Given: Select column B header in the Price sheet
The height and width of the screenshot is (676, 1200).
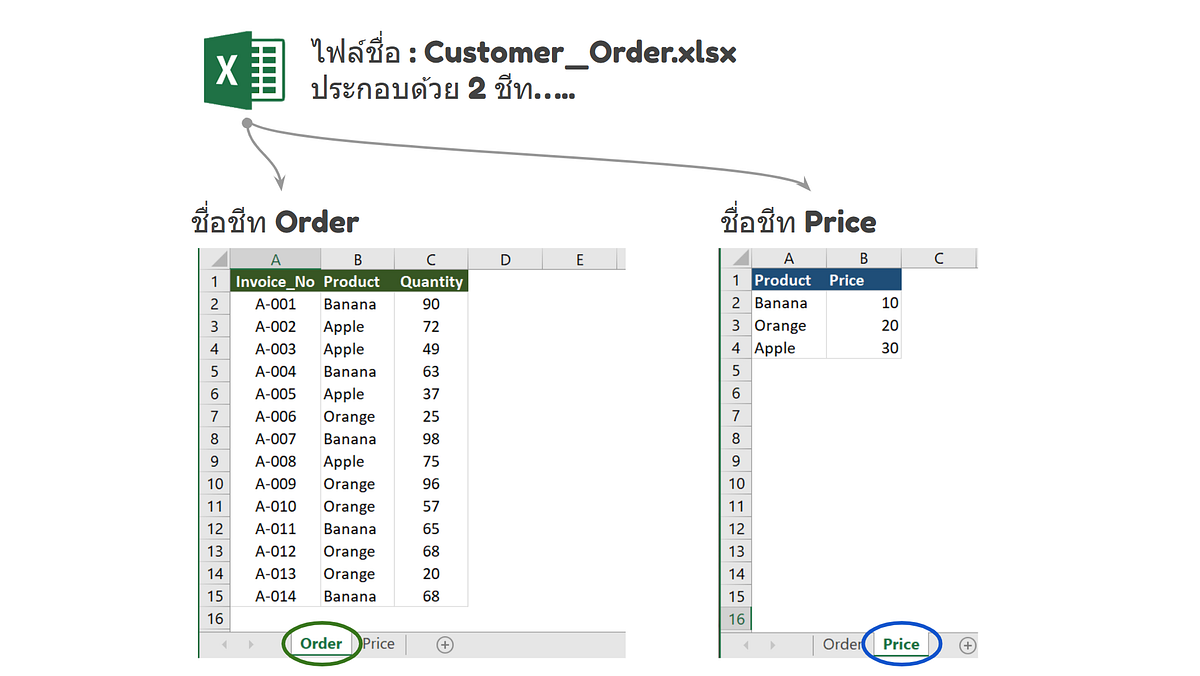Looking at the screenshot, I should [863, 258].
